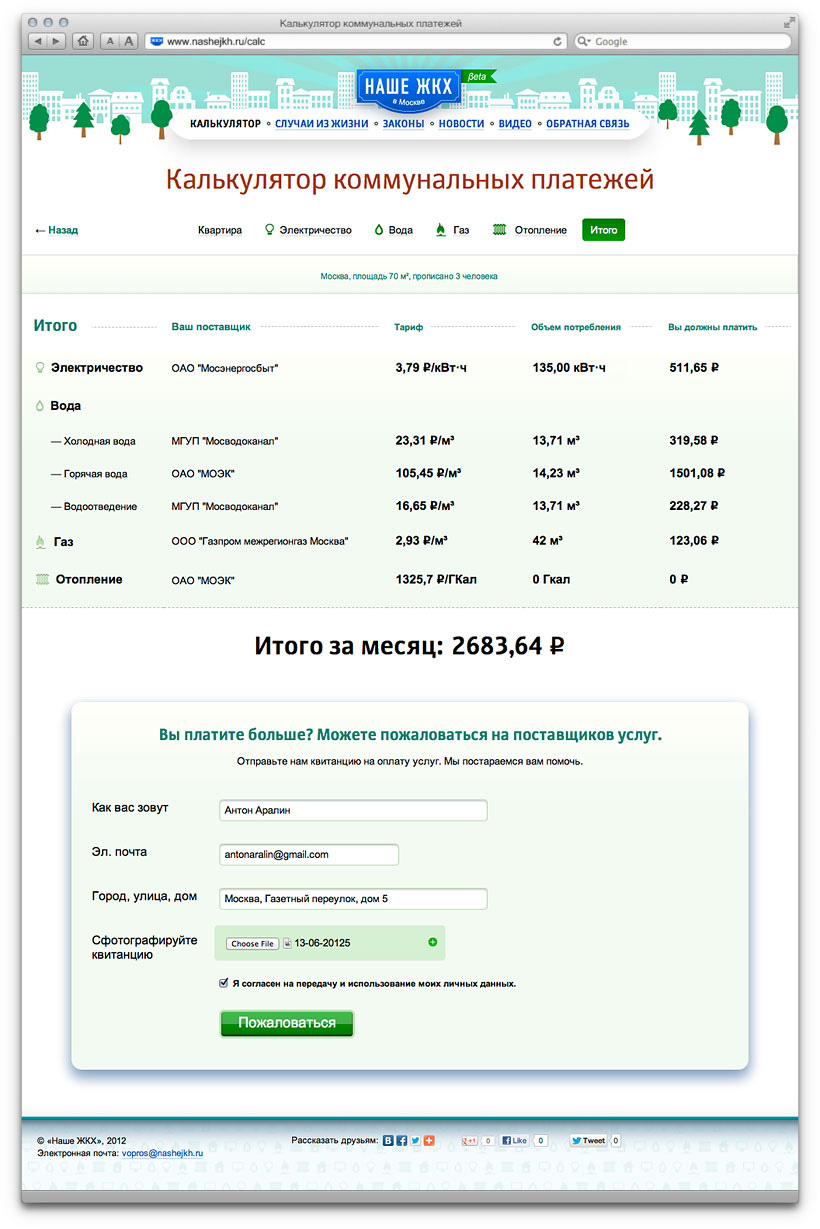Toggle the personal data consent checkbox
The image size is (820, 1229).
pos(224,983)
